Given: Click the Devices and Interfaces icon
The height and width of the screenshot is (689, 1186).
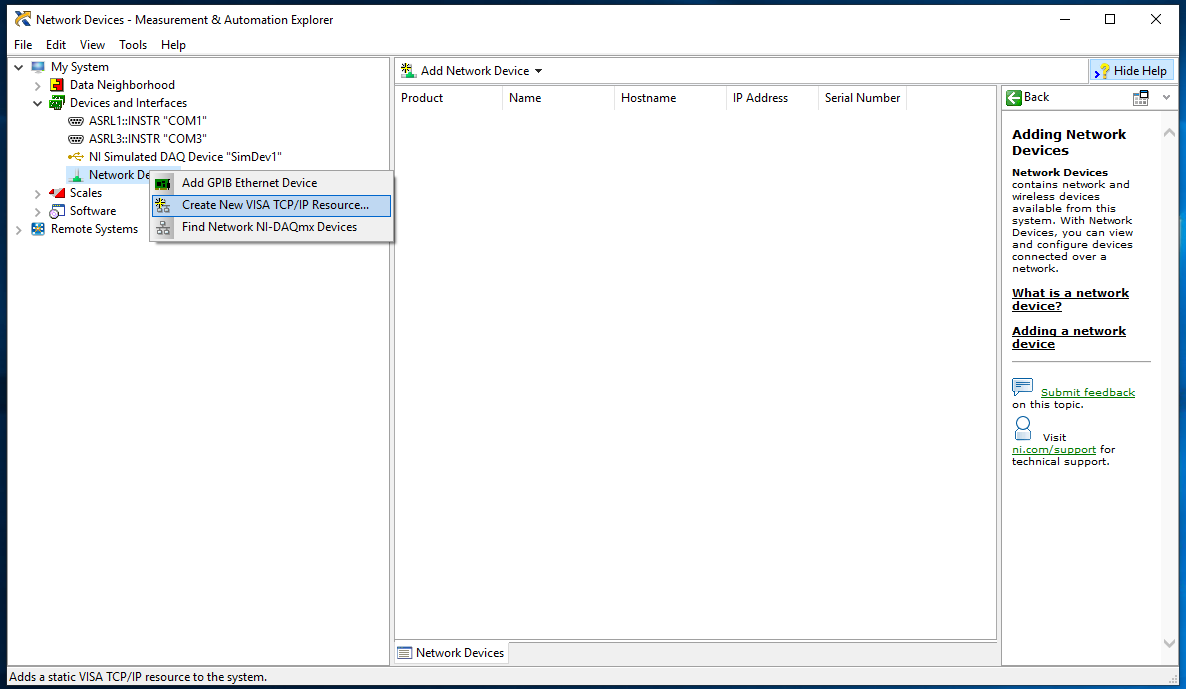Looking at the screenshot, I should [x=57, y=103].
